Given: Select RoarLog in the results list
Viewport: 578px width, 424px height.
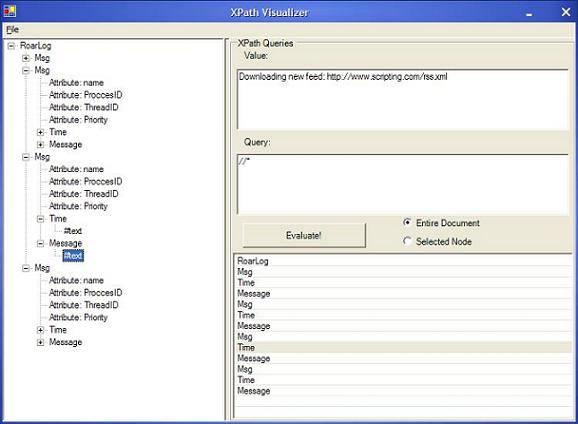Looking at the screenshot, I should click(253, 261).
